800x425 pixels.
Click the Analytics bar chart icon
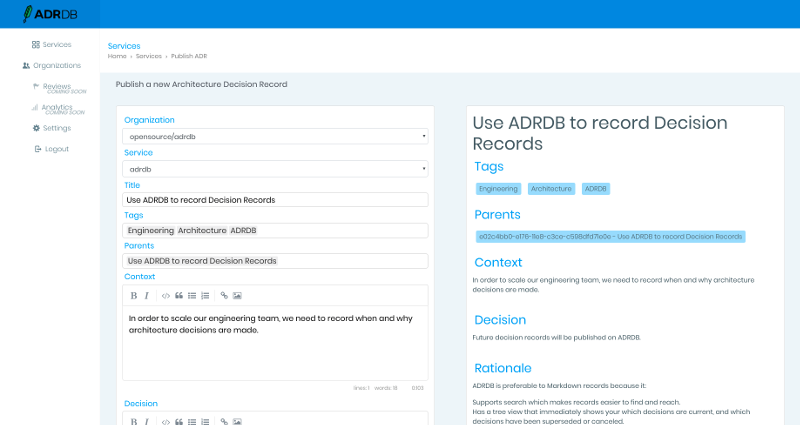[x=35, y=107]
